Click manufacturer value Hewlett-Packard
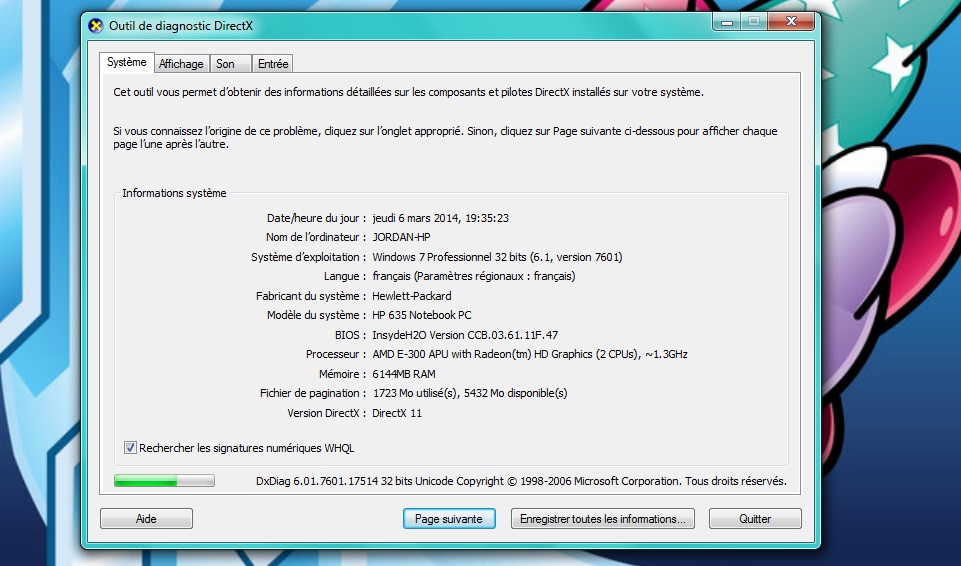Screen dimensions: 961x566 (x=411, y=296)
